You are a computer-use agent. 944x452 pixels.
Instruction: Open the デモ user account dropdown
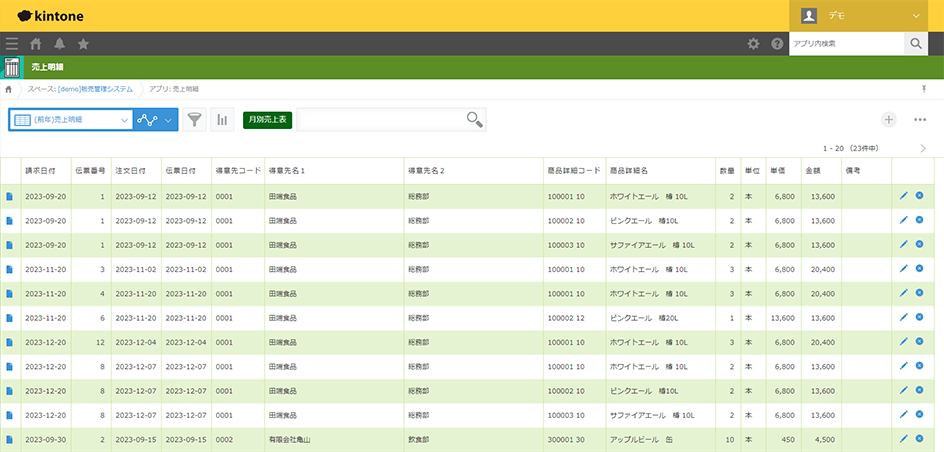[x=866, y=15]
